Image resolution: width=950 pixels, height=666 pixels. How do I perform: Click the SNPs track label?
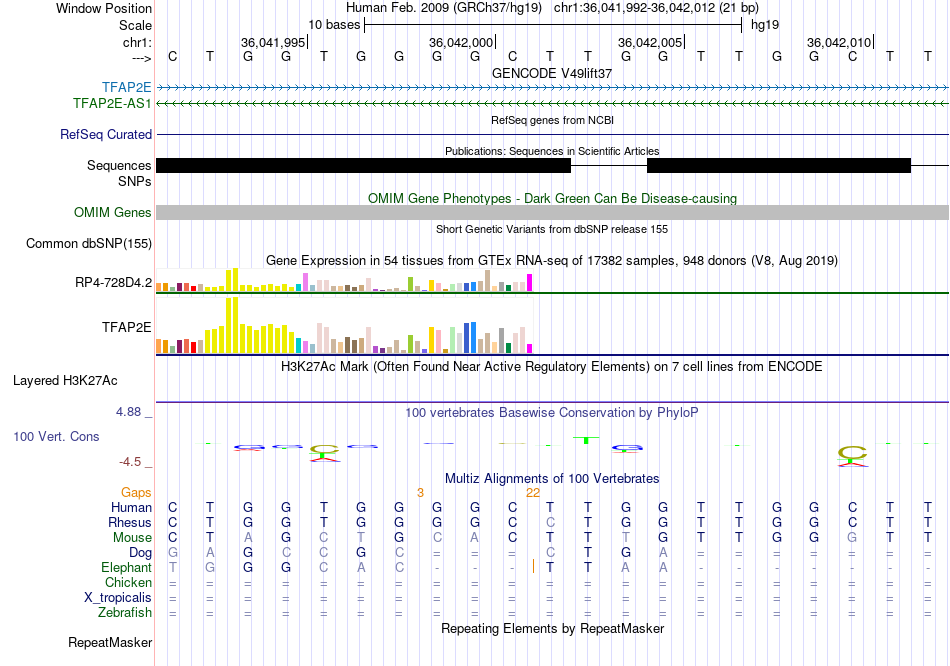(135, 181)
